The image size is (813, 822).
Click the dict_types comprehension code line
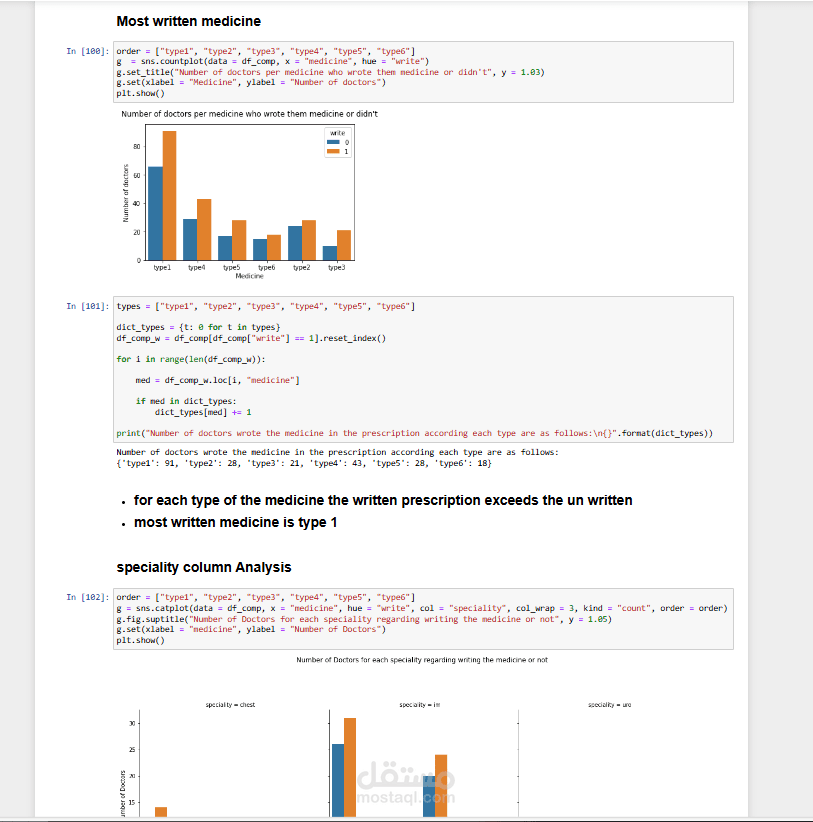198,327
